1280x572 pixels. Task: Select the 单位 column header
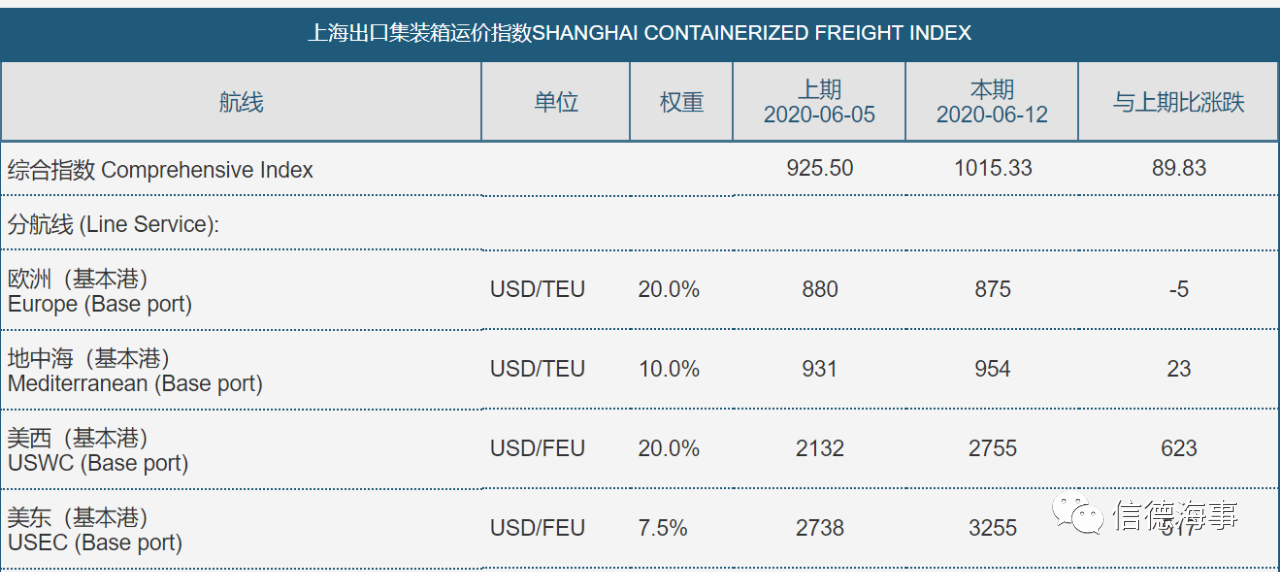(556, 102)
